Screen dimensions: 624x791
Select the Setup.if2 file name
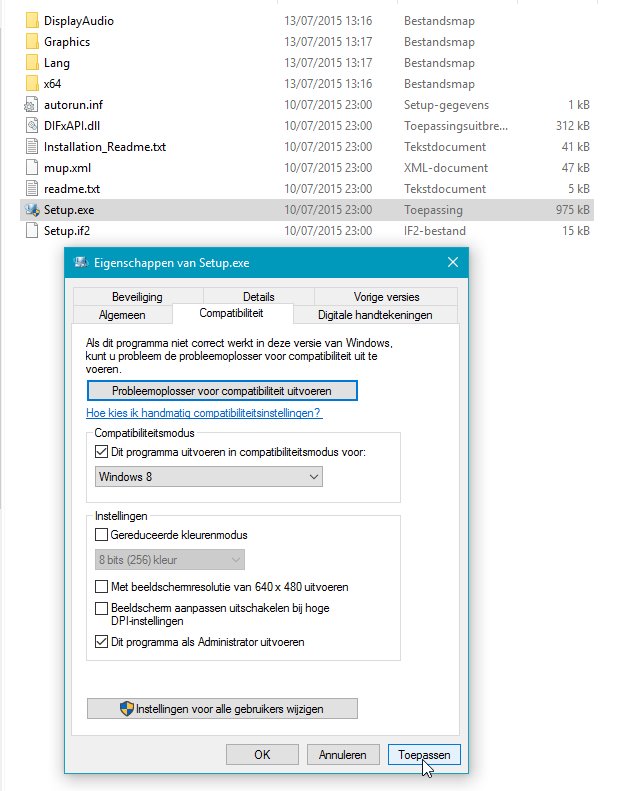tap(67, 231)
